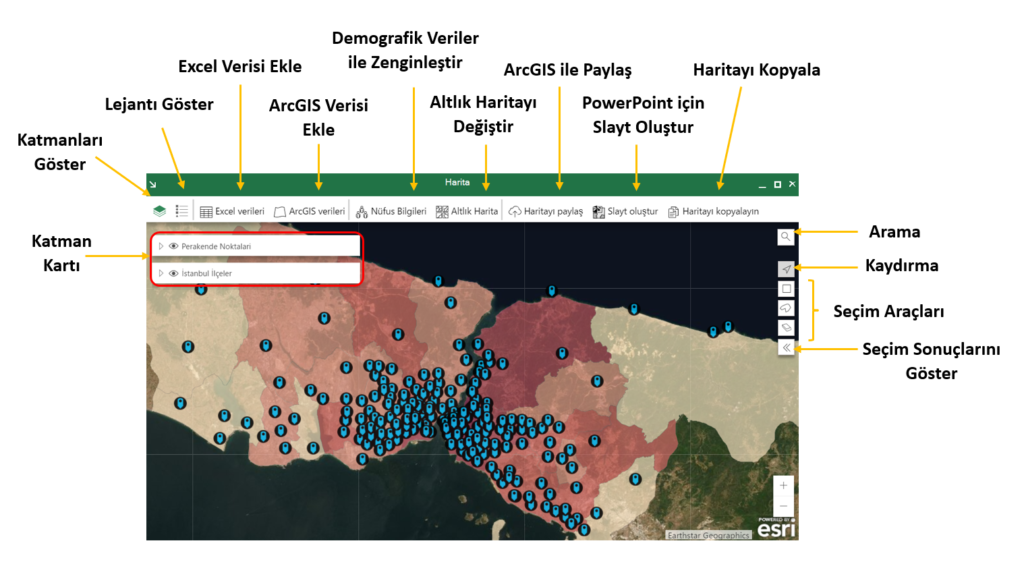Select the rectangle selection tool
This screenshot has width=1024, height=564.
pyautogui.click(x=786, y=289)
